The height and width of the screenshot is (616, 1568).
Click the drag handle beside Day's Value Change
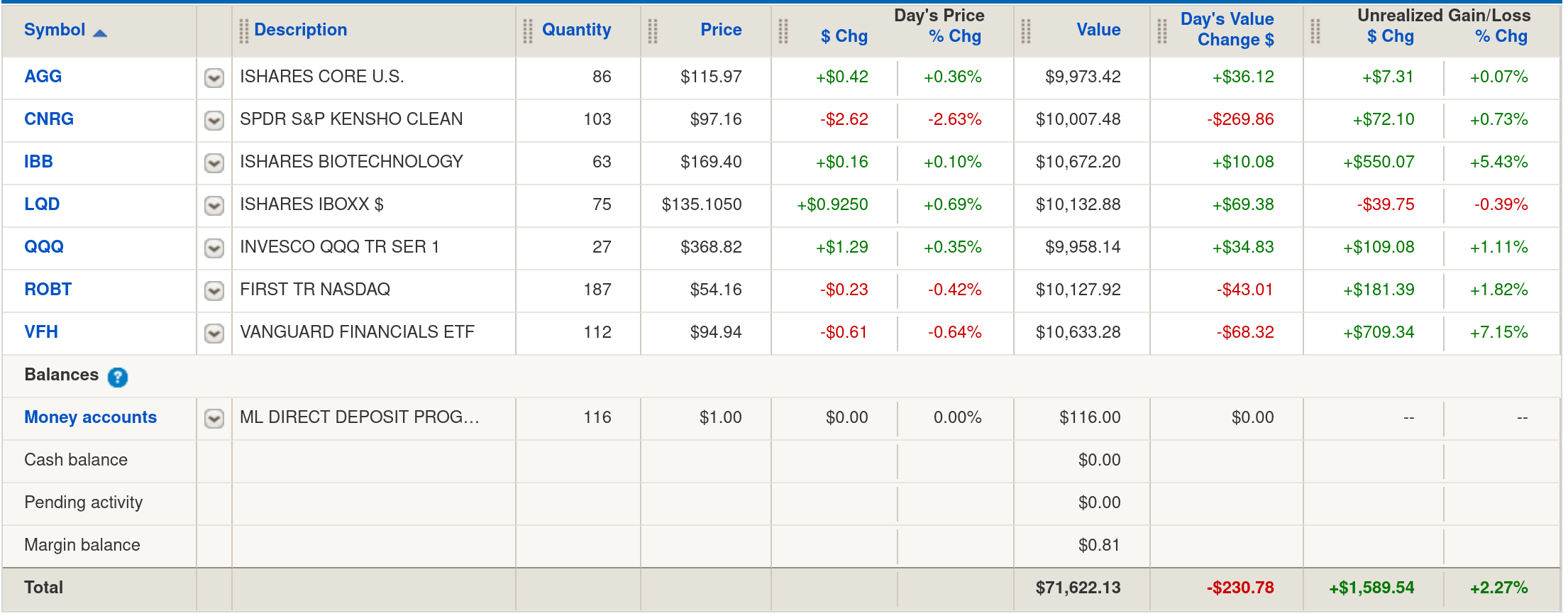(1161, 31)
